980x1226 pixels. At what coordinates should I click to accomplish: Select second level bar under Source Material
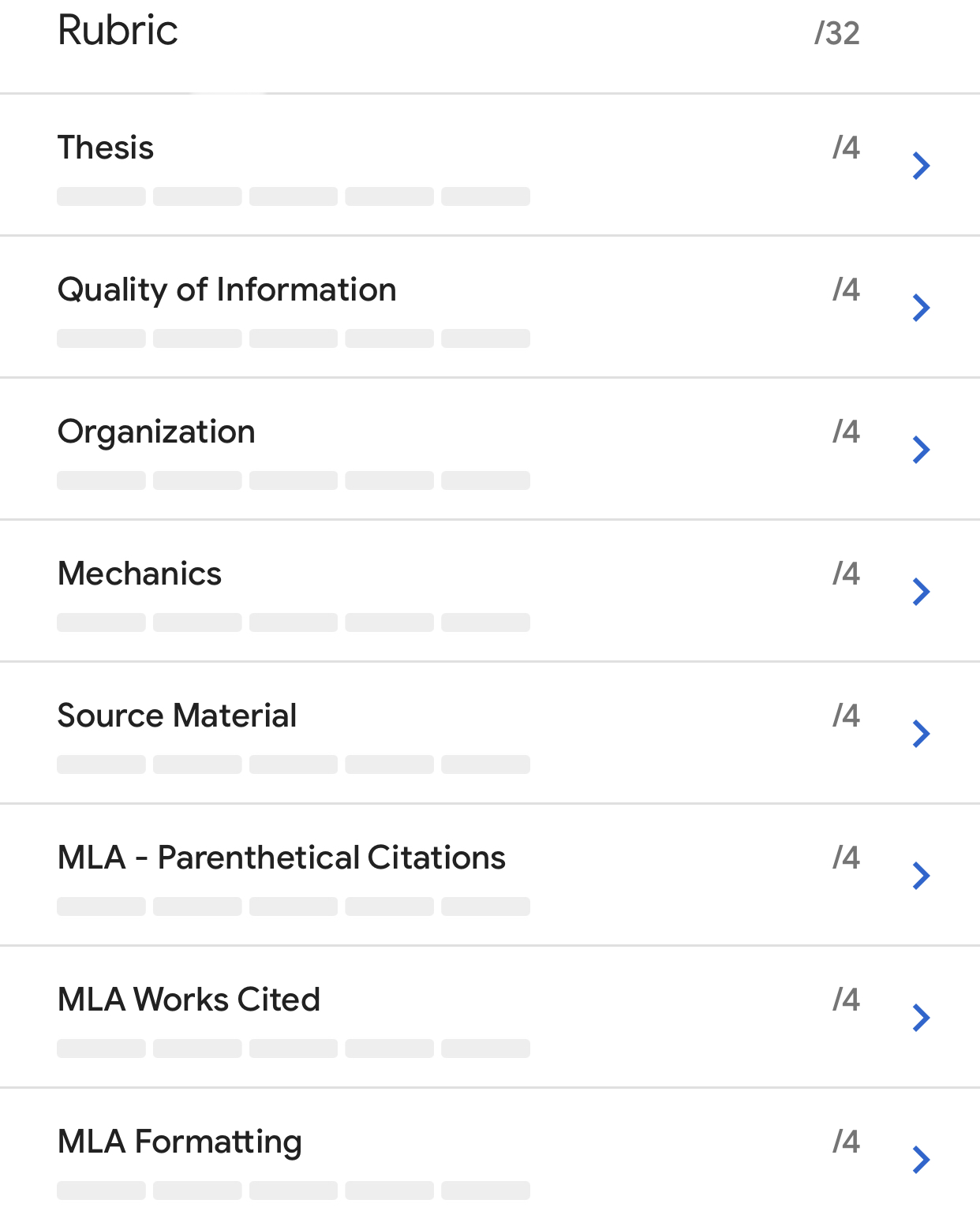point(197,764)
